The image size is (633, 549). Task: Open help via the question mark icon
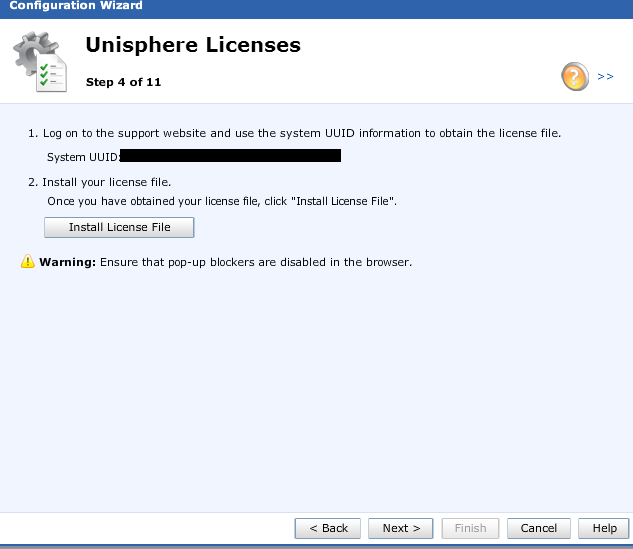tap(574, 76)
